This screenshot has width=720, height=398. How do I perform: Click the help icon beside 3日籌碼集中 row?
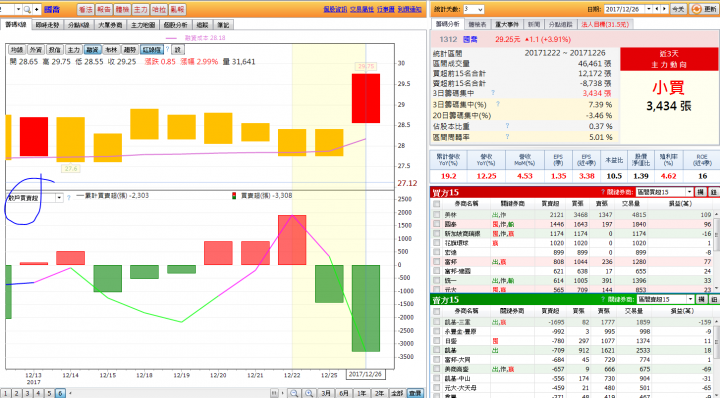coord(493,93)
